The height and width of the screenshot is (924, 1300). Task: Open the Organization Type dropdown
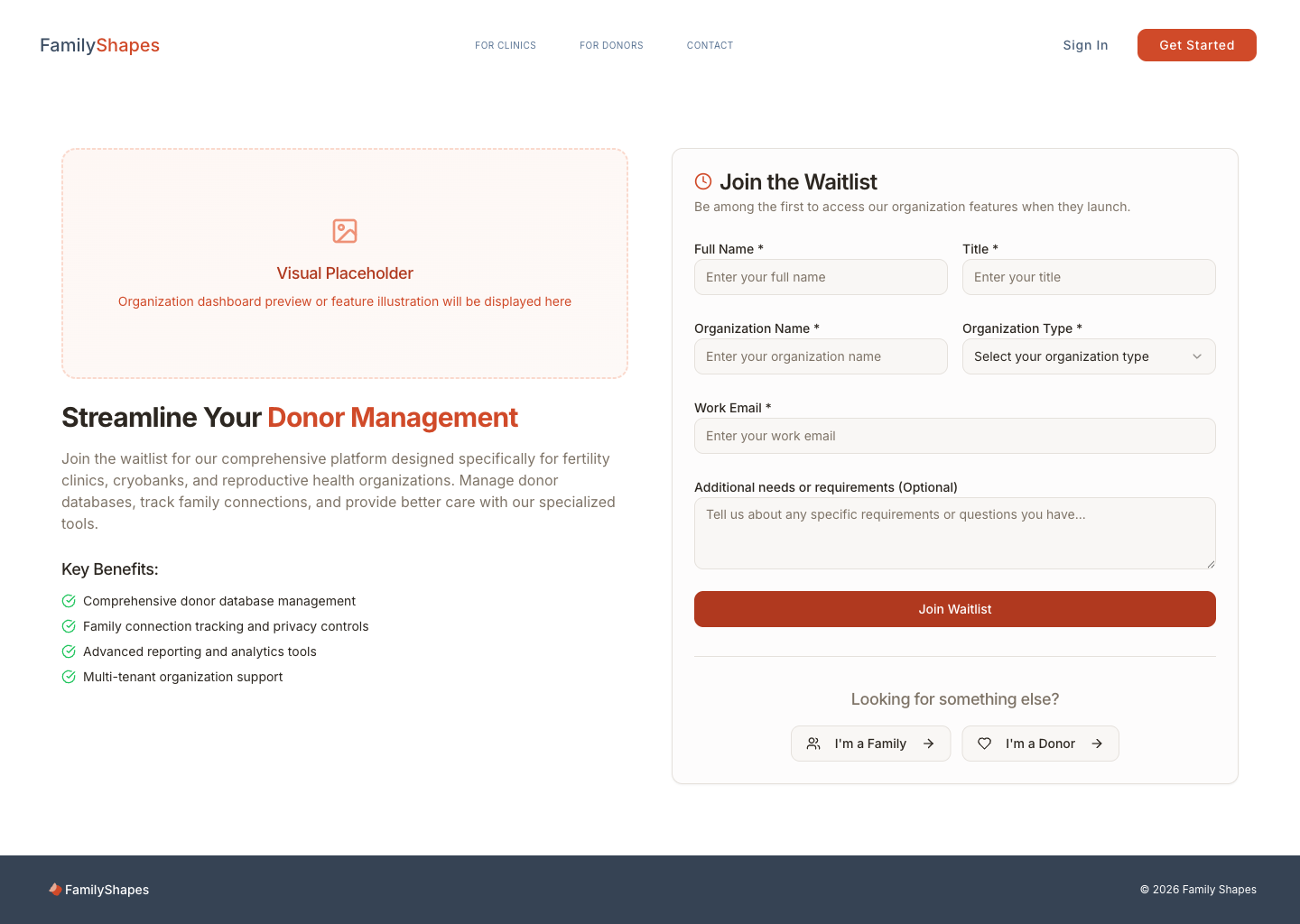coord(1089,356)
